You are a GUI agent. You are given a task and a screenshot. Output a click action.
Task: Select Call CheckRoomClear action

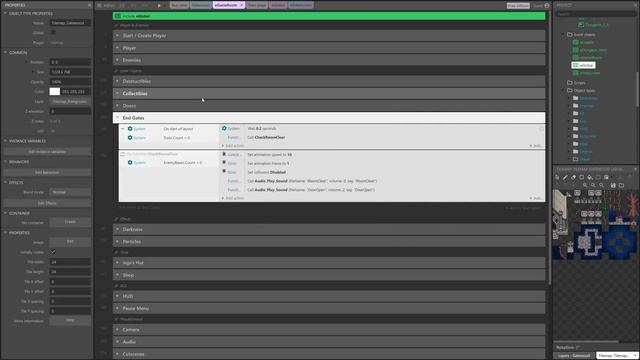point(267,138)
